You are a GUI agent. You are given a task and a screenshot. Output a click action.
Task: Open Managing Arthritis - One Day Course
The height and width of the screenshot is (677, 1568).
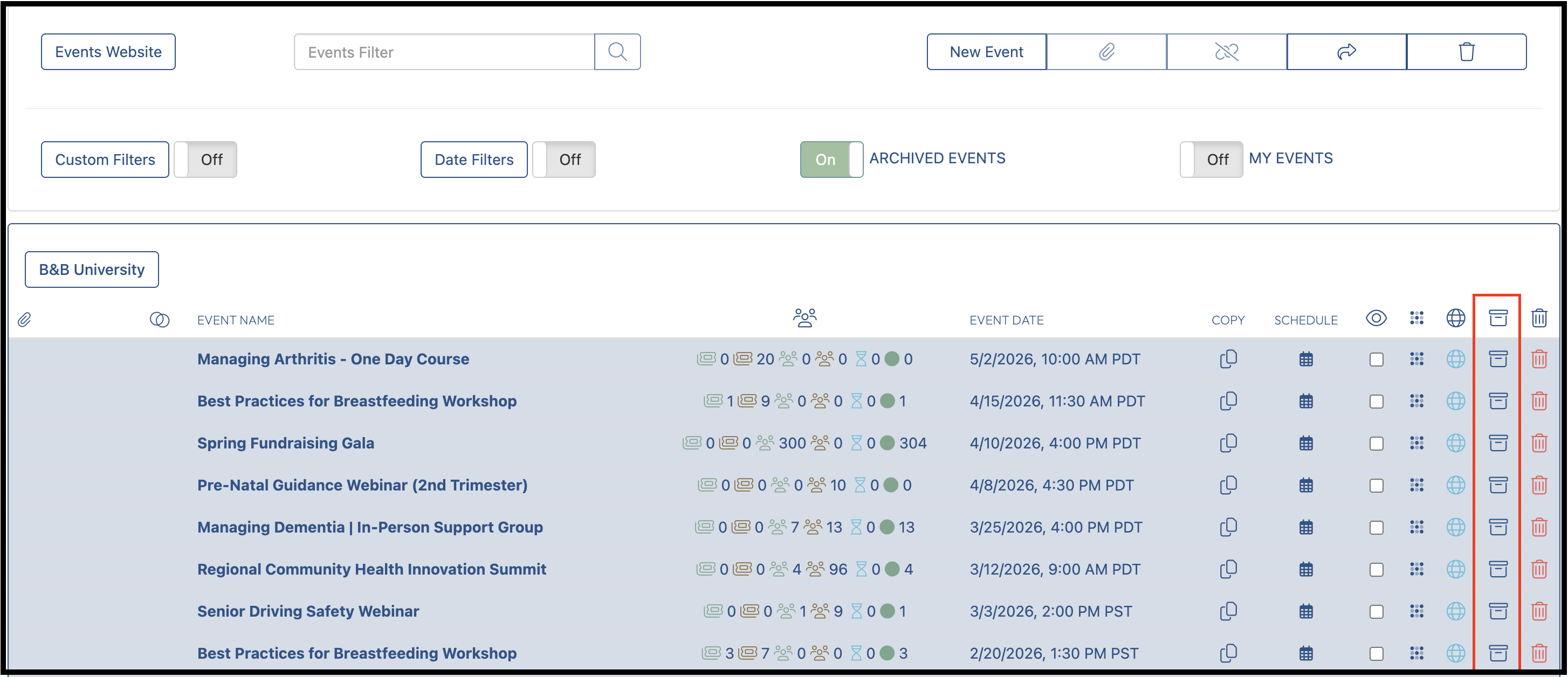pyautogui.click(x=333, y=359)
